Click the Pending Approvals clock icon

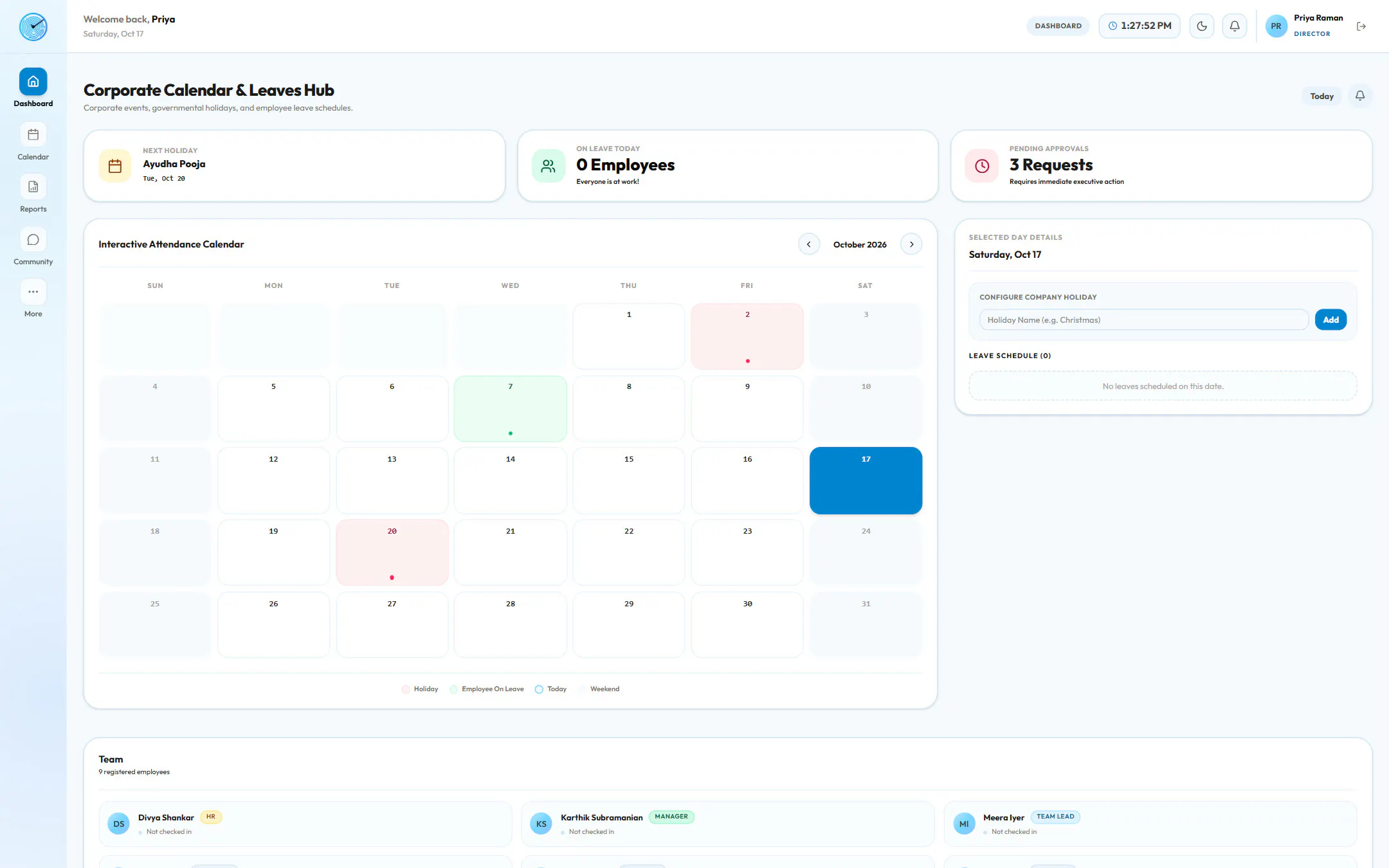[981, 166]
